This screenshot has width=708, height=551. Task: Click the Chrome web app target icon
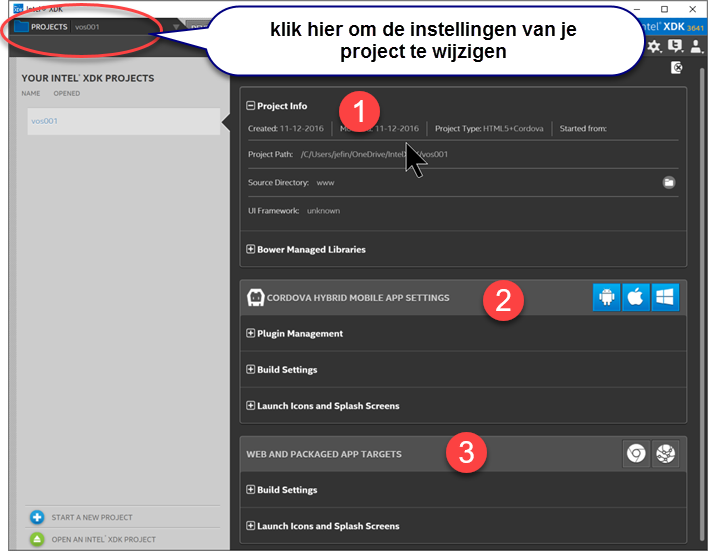[x=635, y=454]
